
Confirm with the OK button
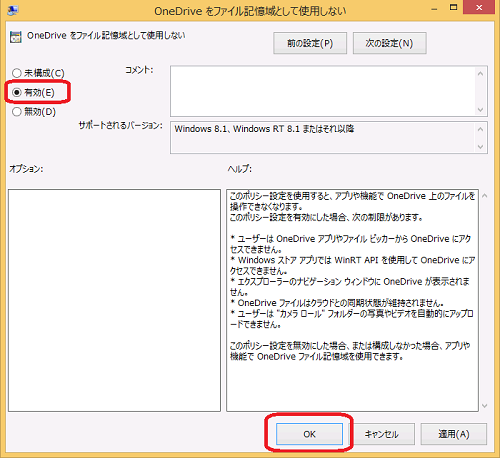coord(309,434)
